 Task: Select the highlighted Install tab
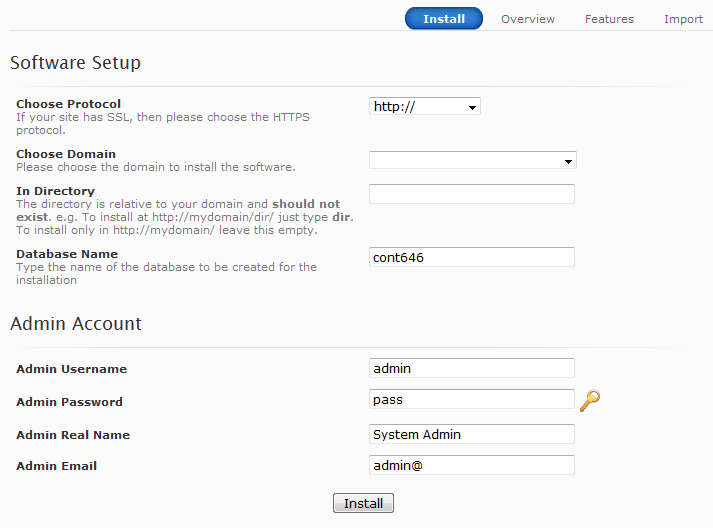[x=443, y=19]
